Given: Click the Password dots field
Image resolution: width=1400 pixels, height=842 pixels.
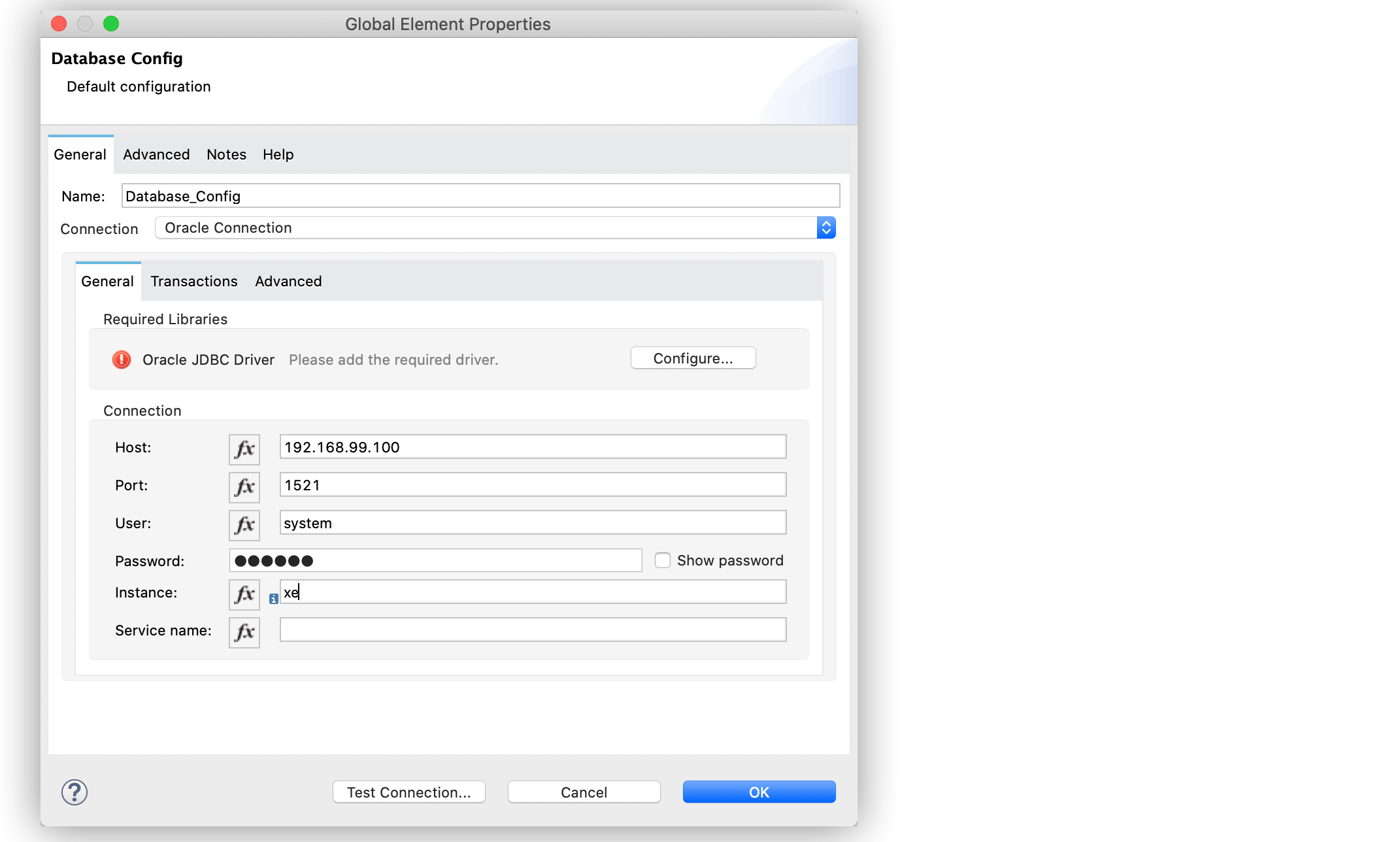Looking at the screenshot, I should click(435, 560).
